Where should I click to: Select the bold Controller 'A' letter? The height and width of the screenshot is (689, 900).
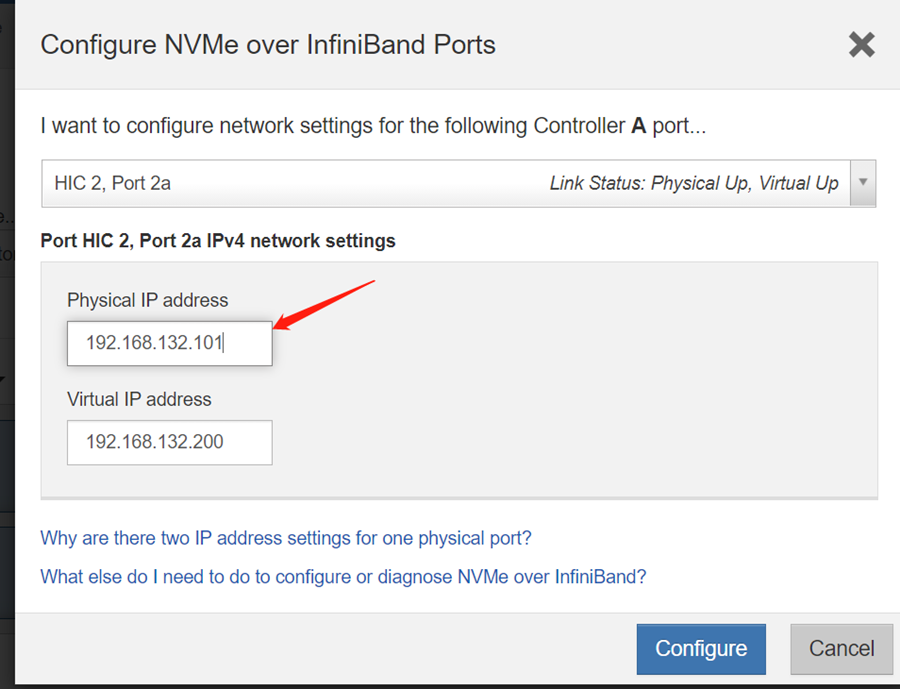pos(639,126)
